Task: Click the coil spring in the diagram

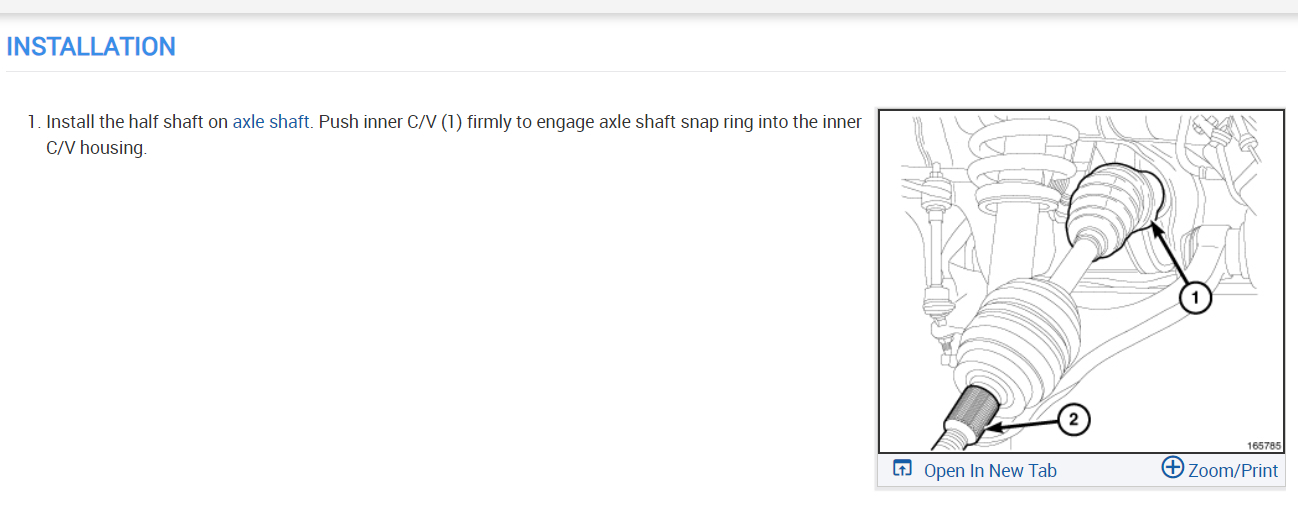Action: tap(1008, 160)
